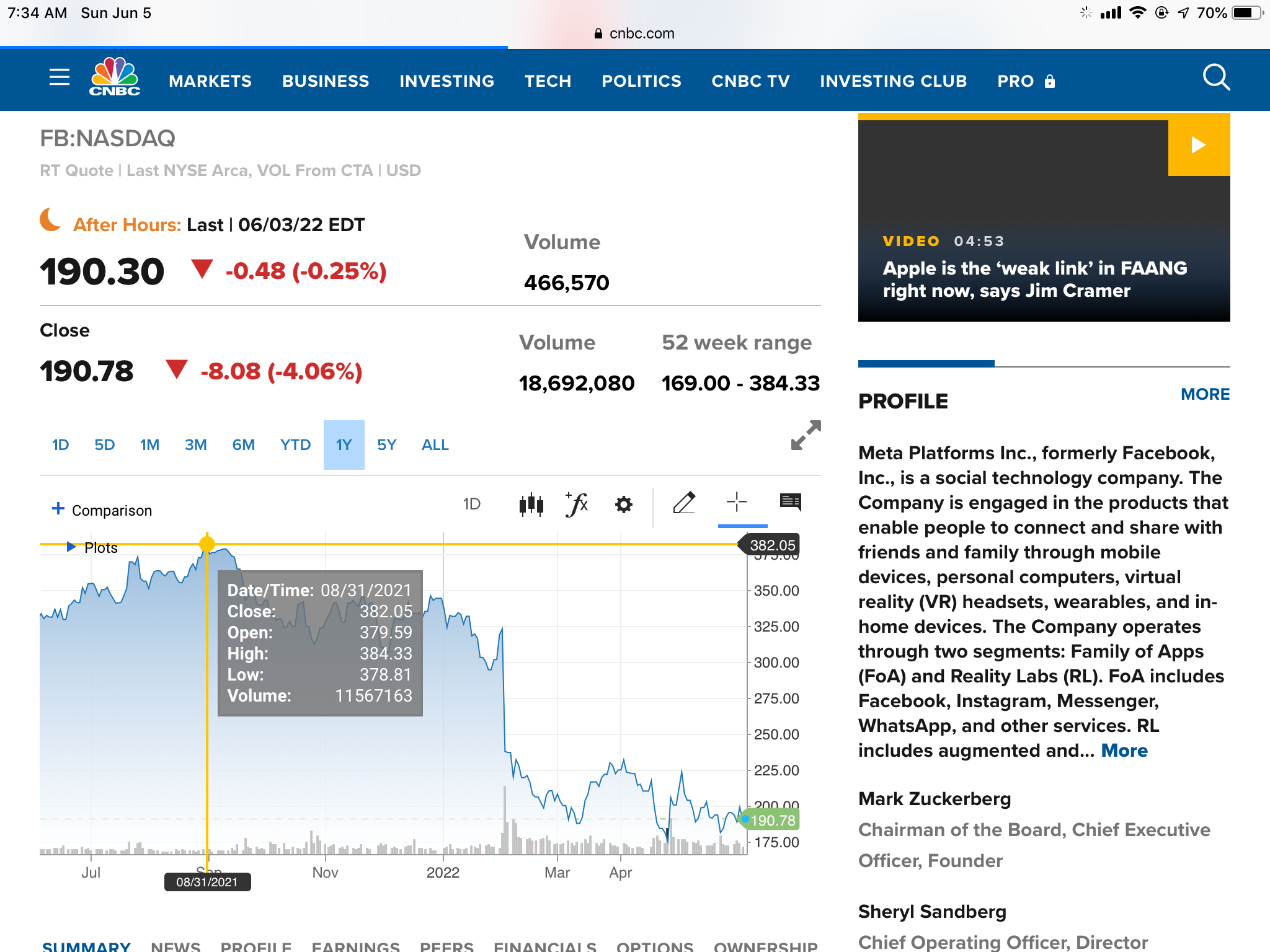Add a Comparison with the plus icon
The image size is (1270, 952).
click(58, 509)
